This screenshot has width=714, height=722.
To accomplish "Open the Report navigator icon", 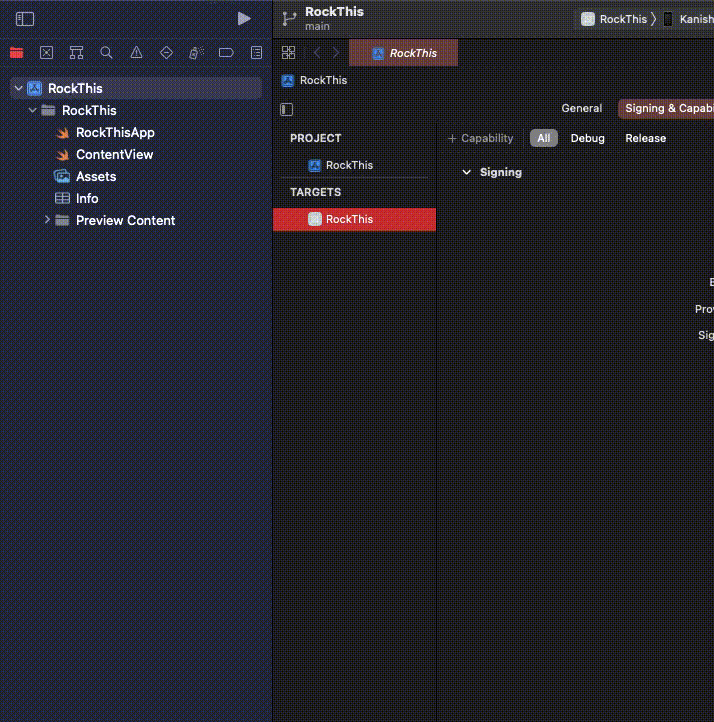I will pyautogui.click(x=256, y=53).
